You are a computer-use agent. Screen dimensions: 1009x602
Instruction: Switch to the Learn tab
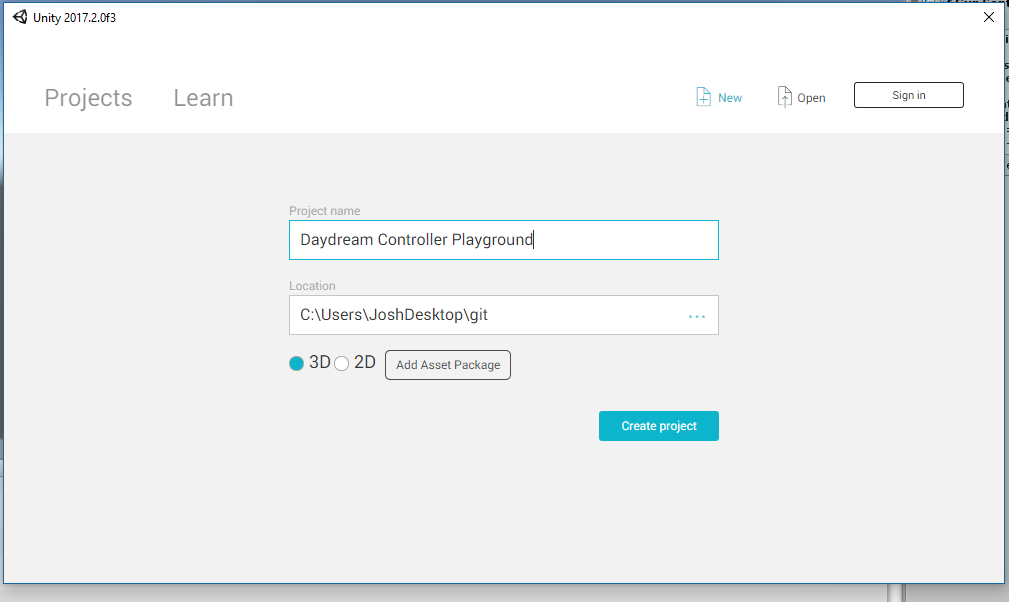[203, 98]
